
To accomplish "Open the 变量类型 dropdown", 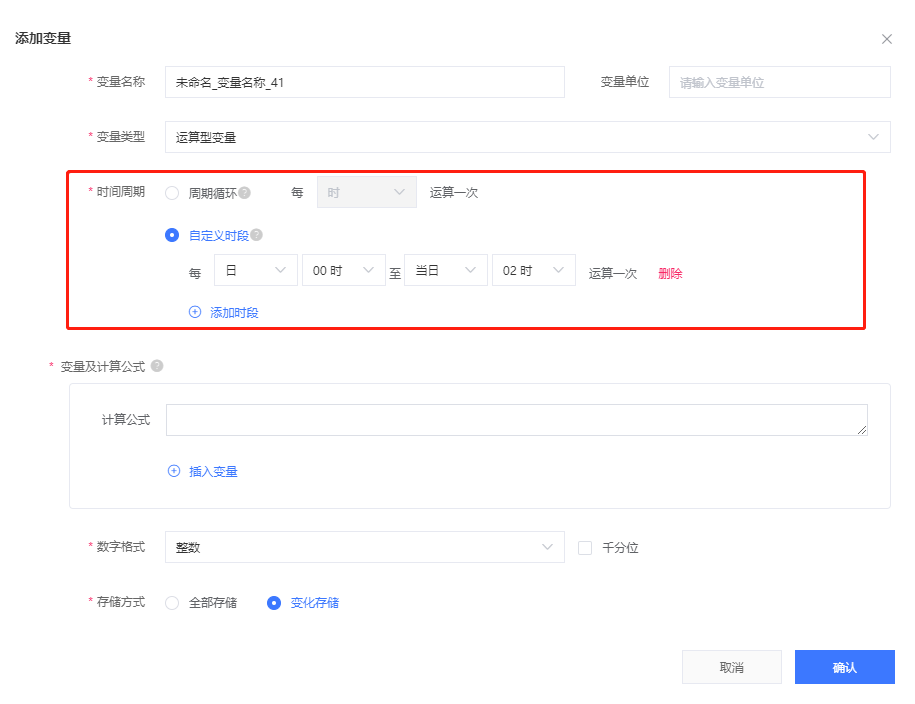I will click(527, 137).
